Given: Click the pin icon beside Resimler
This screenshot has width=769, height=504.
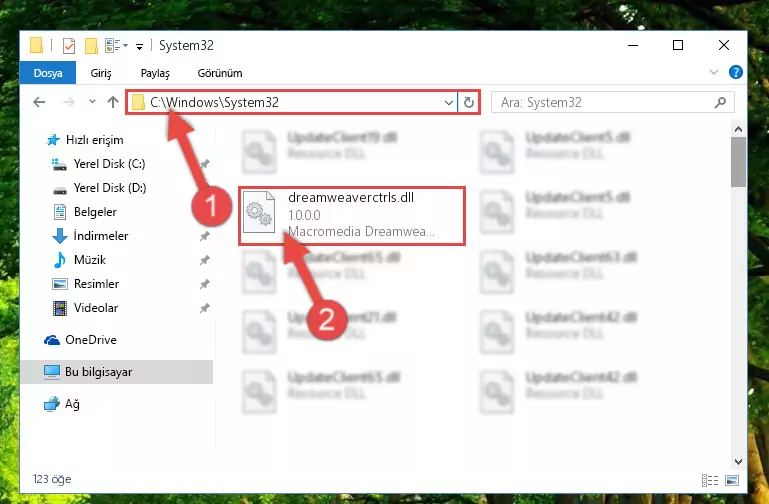Looking at the screenshot, I should point(205,284).
